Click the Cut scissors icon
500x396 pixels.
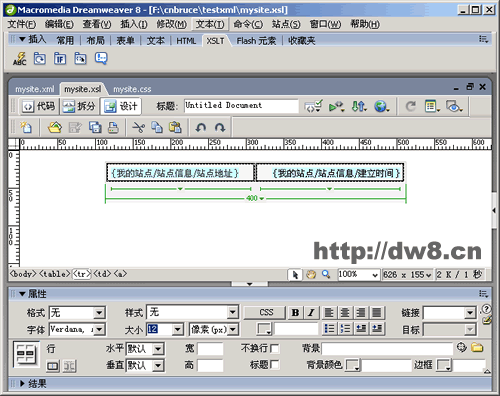tap(138, 127)
